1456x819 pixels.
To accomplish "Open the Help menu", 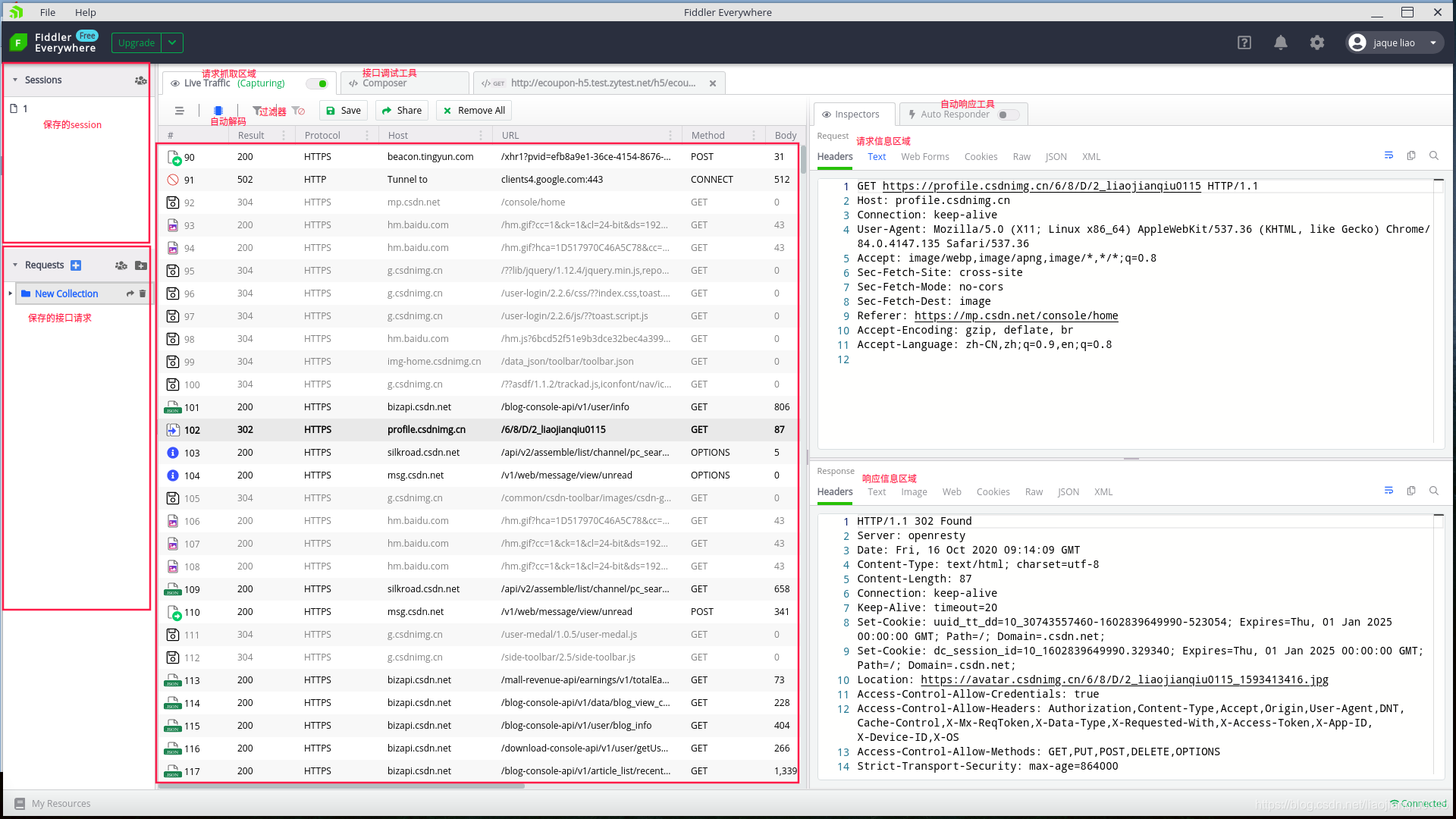I will click(85, 12).
